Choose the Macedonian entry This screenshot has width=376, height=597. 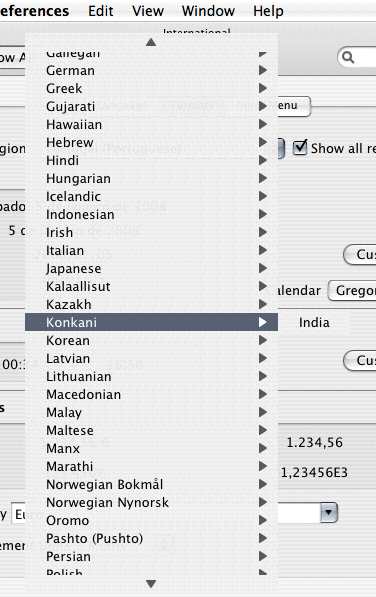(x=151, y=394)
